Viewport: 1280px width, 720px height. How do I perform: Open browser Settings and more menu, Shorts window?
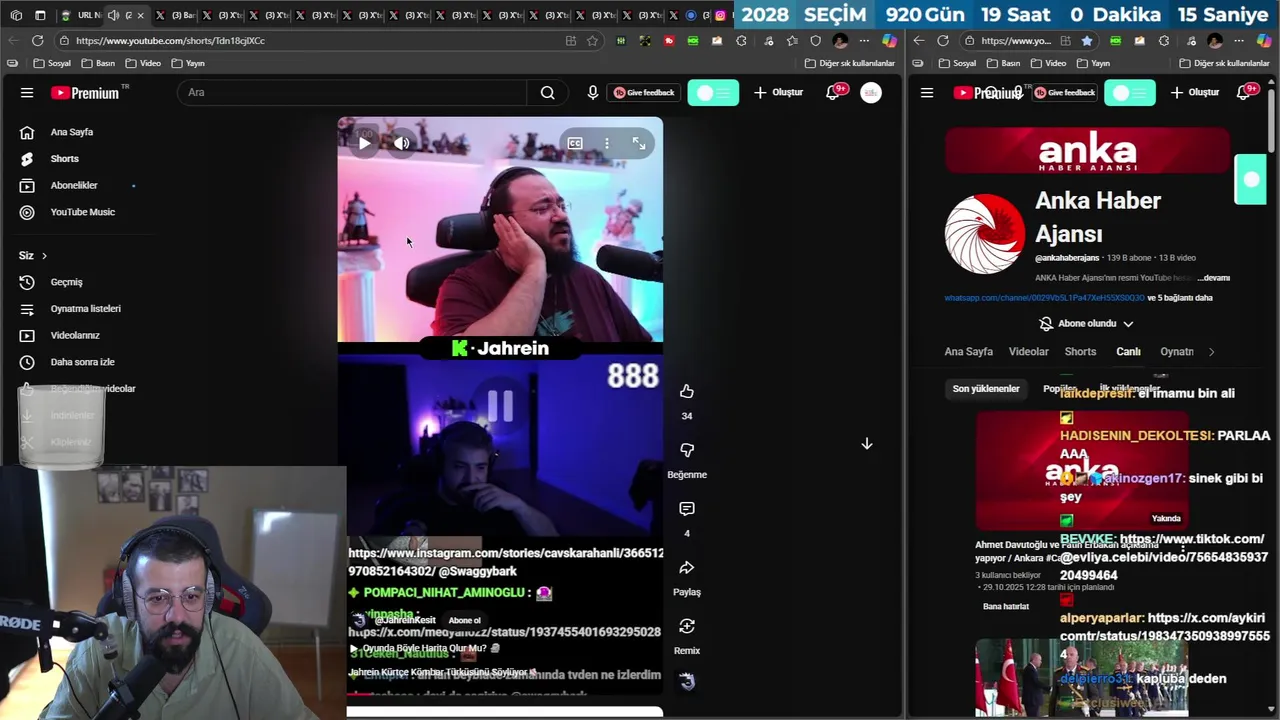pos(864,41)
